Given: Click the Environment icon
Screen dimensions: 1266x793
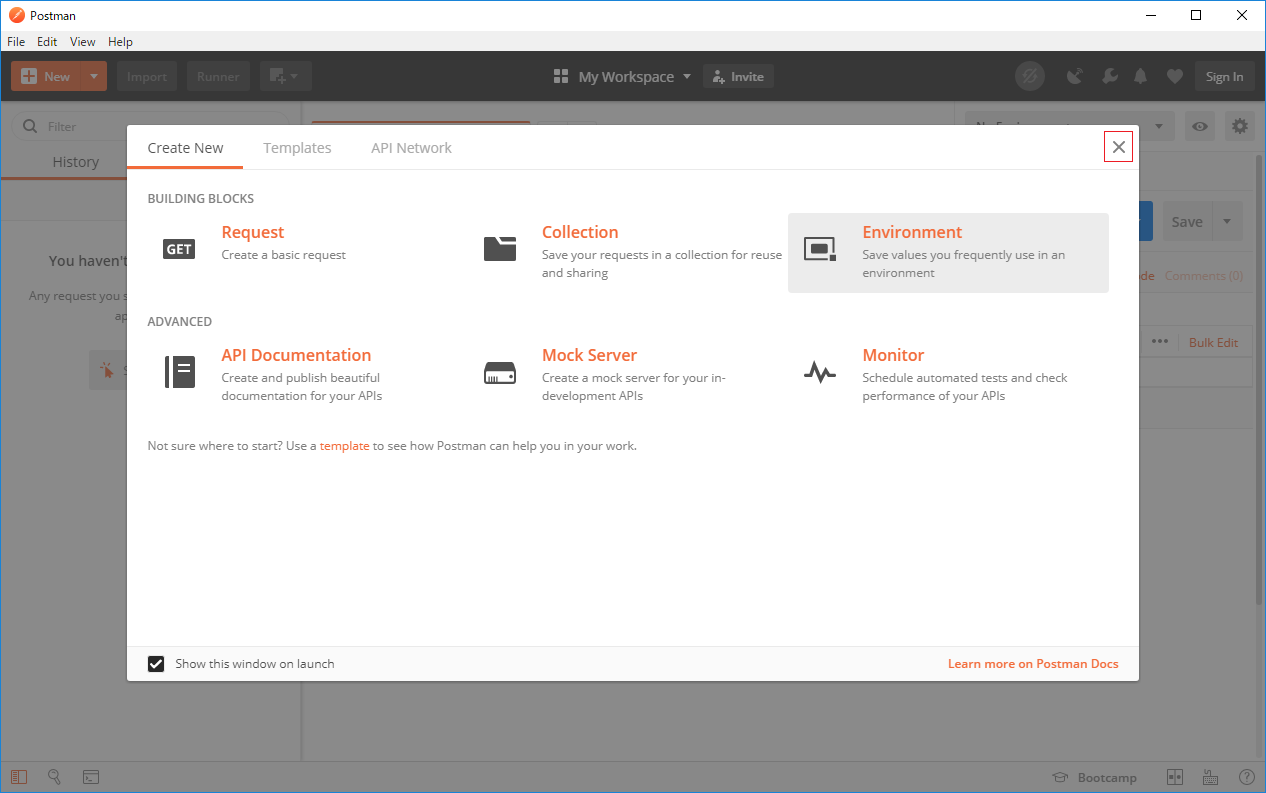Looking at the screenshot, I should tap(820, 249).
